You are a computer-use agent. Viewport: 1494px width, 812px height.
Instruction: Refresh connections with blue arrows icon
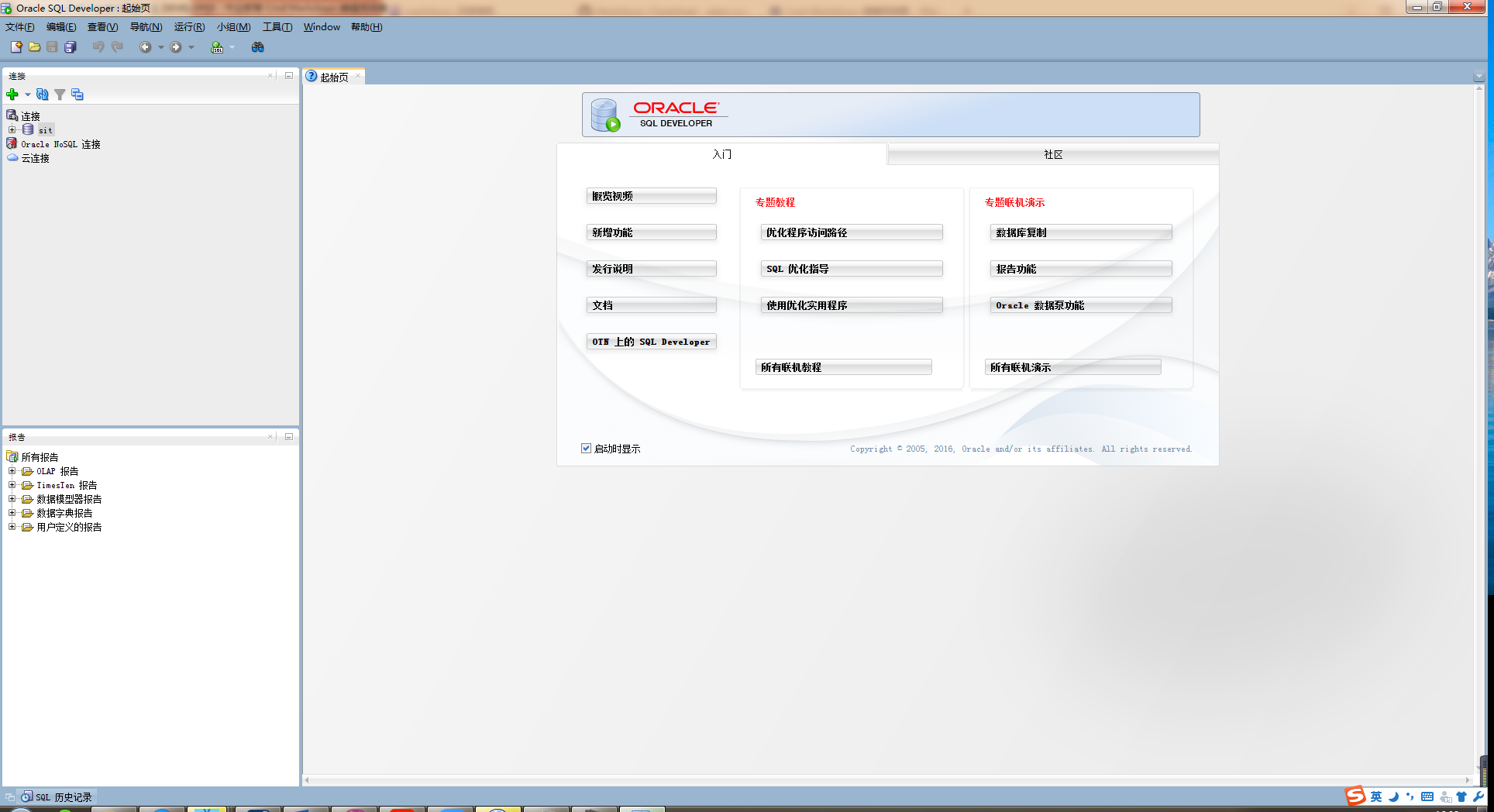(x=43, y=95)
